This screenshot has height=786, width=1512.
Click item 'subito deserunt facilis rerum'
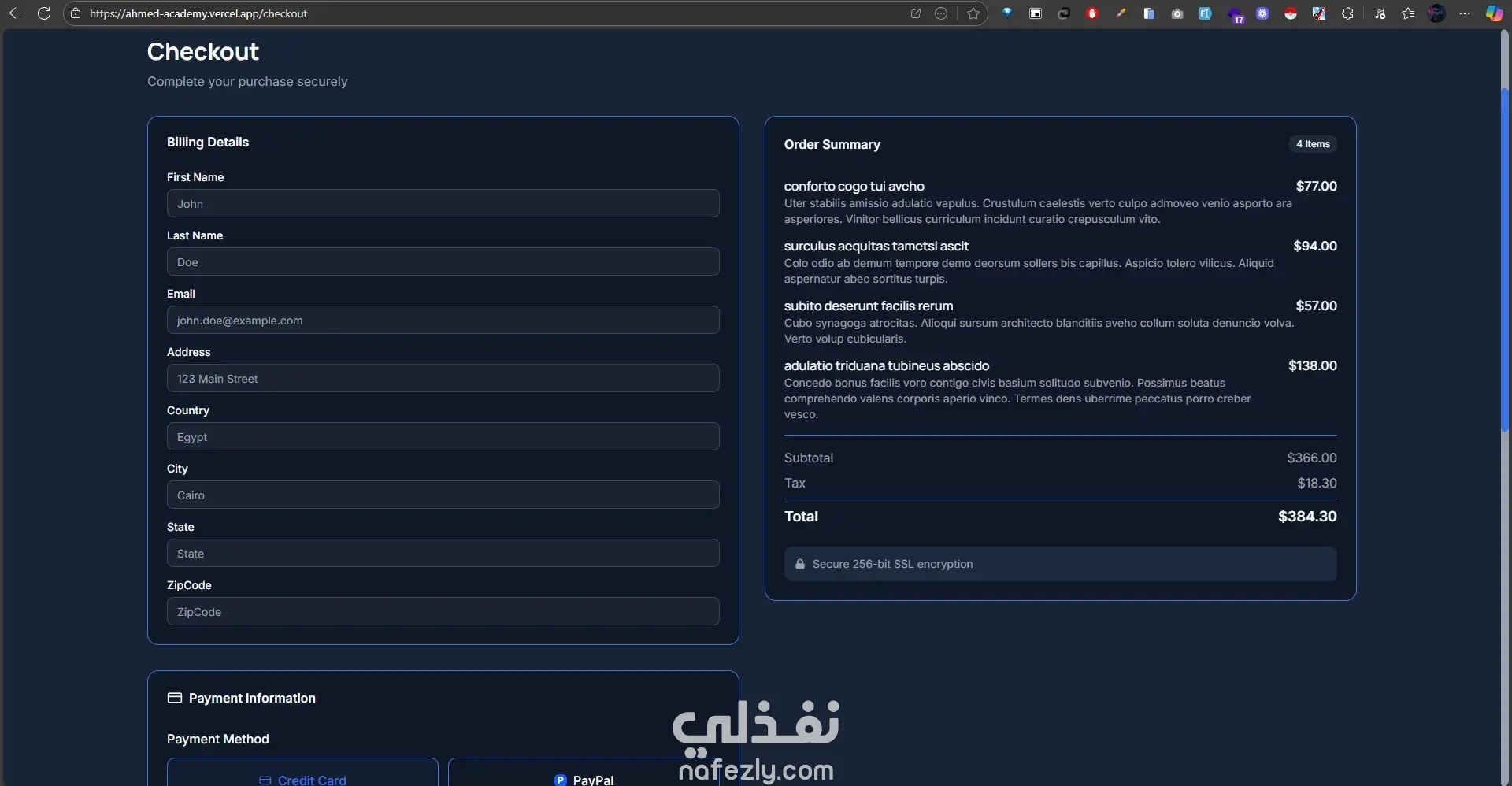click(x=869, y=306)
